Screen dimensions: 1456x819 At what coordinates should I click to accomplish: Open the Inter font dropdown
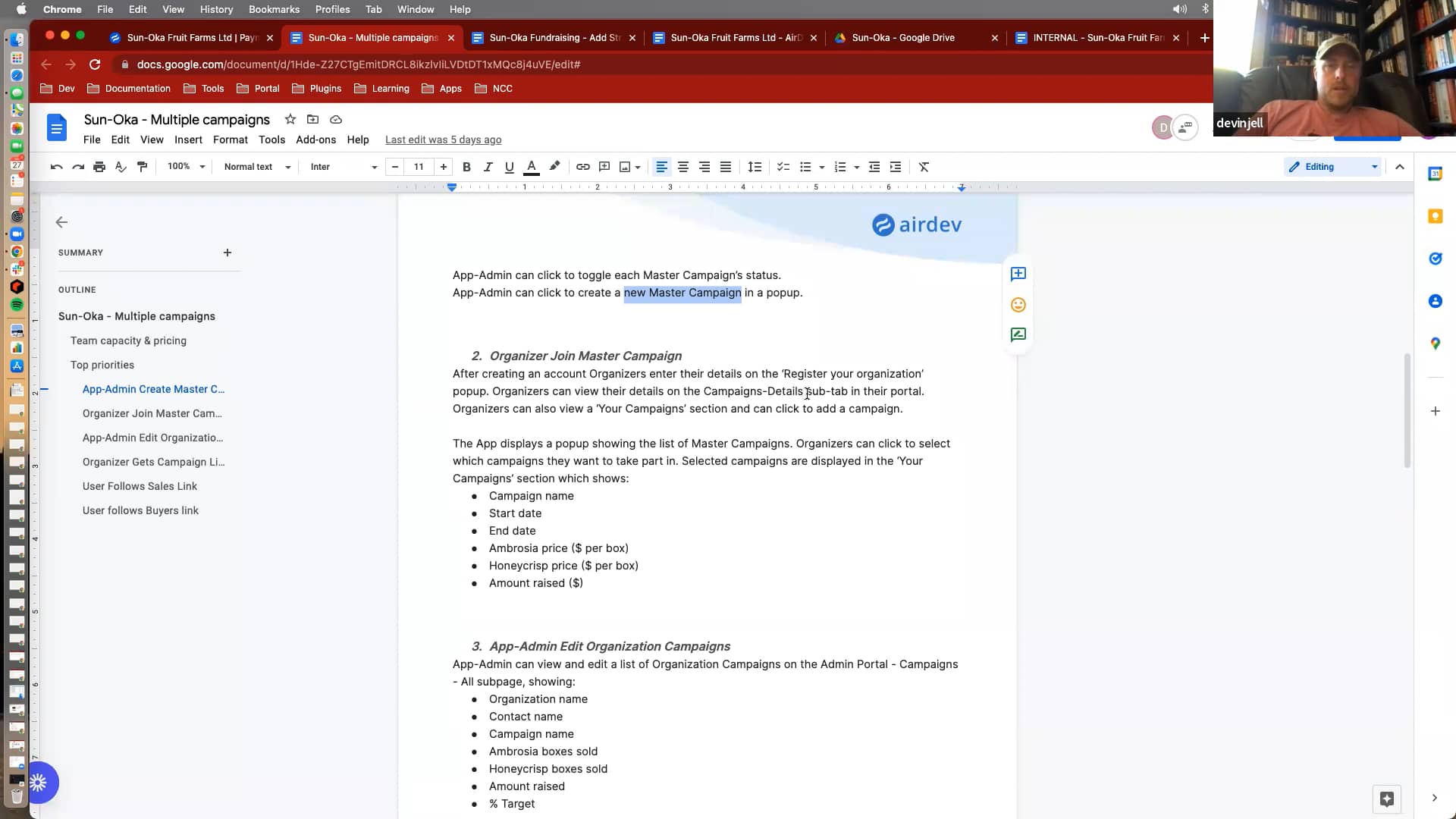[343, 167]
